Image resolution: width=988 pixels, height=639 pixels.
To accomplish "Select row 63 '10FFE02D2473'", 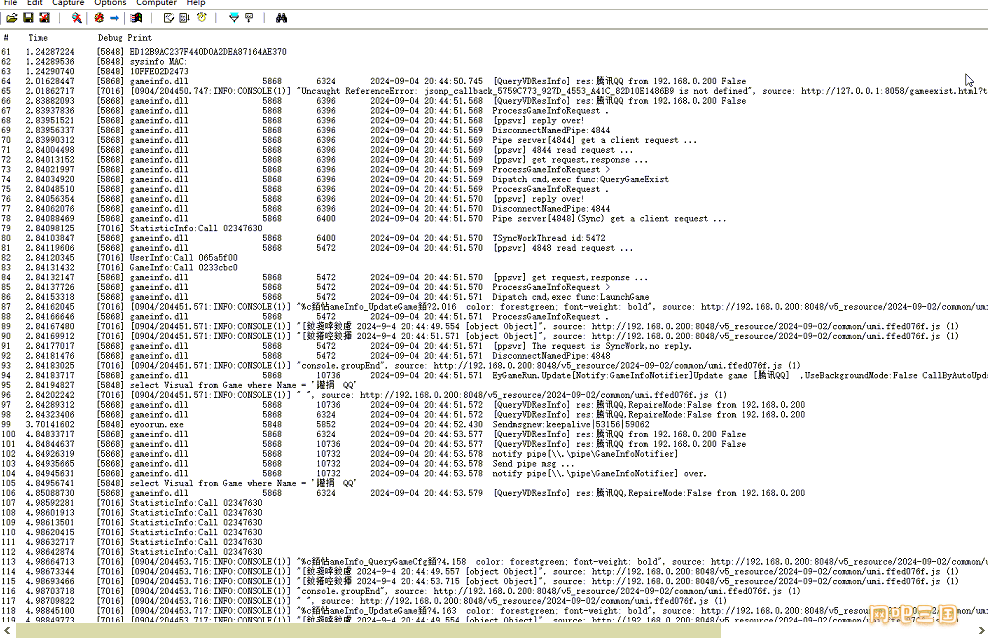I will coord(494,71).
